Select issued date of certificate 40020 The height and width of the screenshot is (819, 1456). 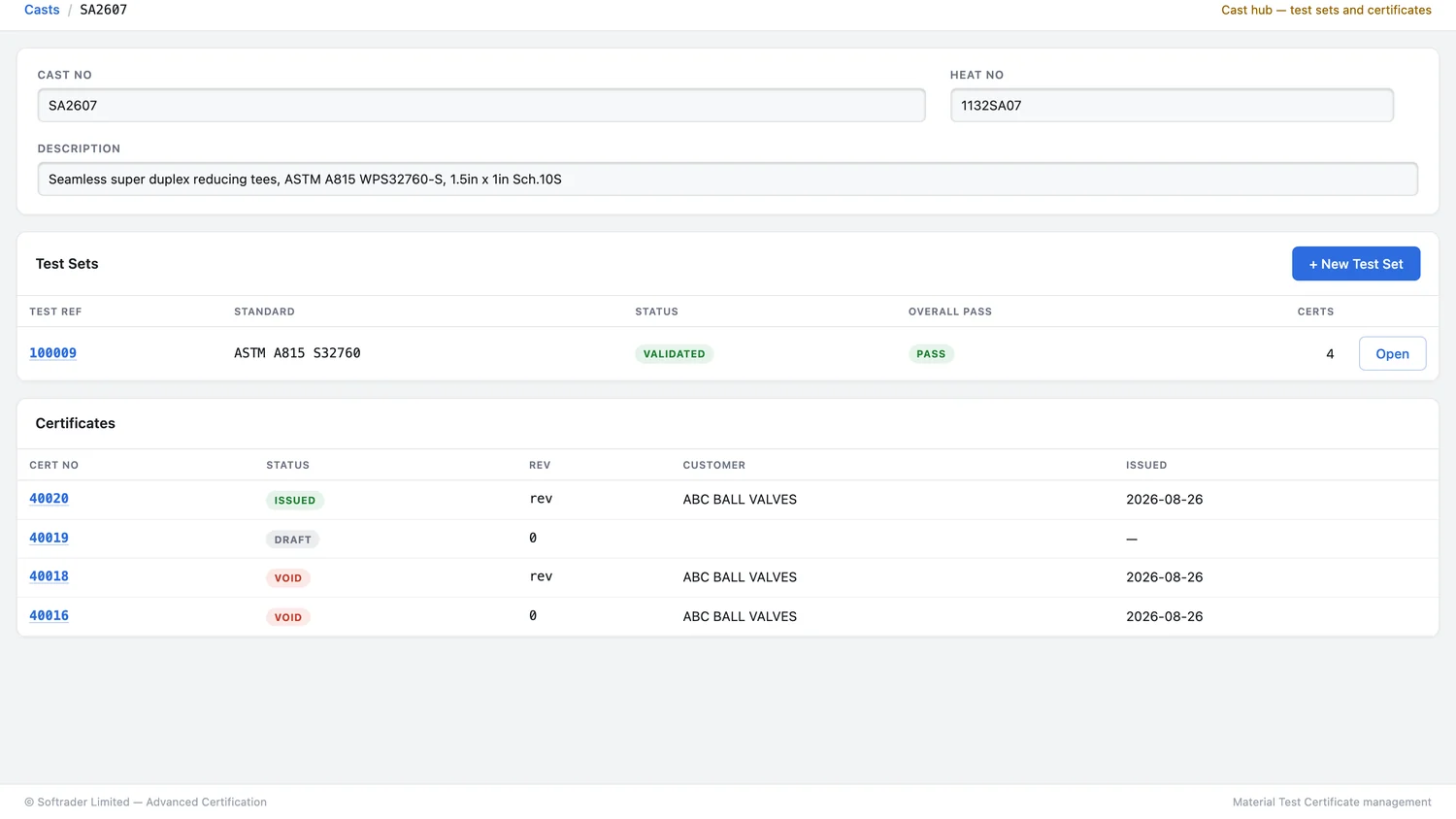(1164, 500)
